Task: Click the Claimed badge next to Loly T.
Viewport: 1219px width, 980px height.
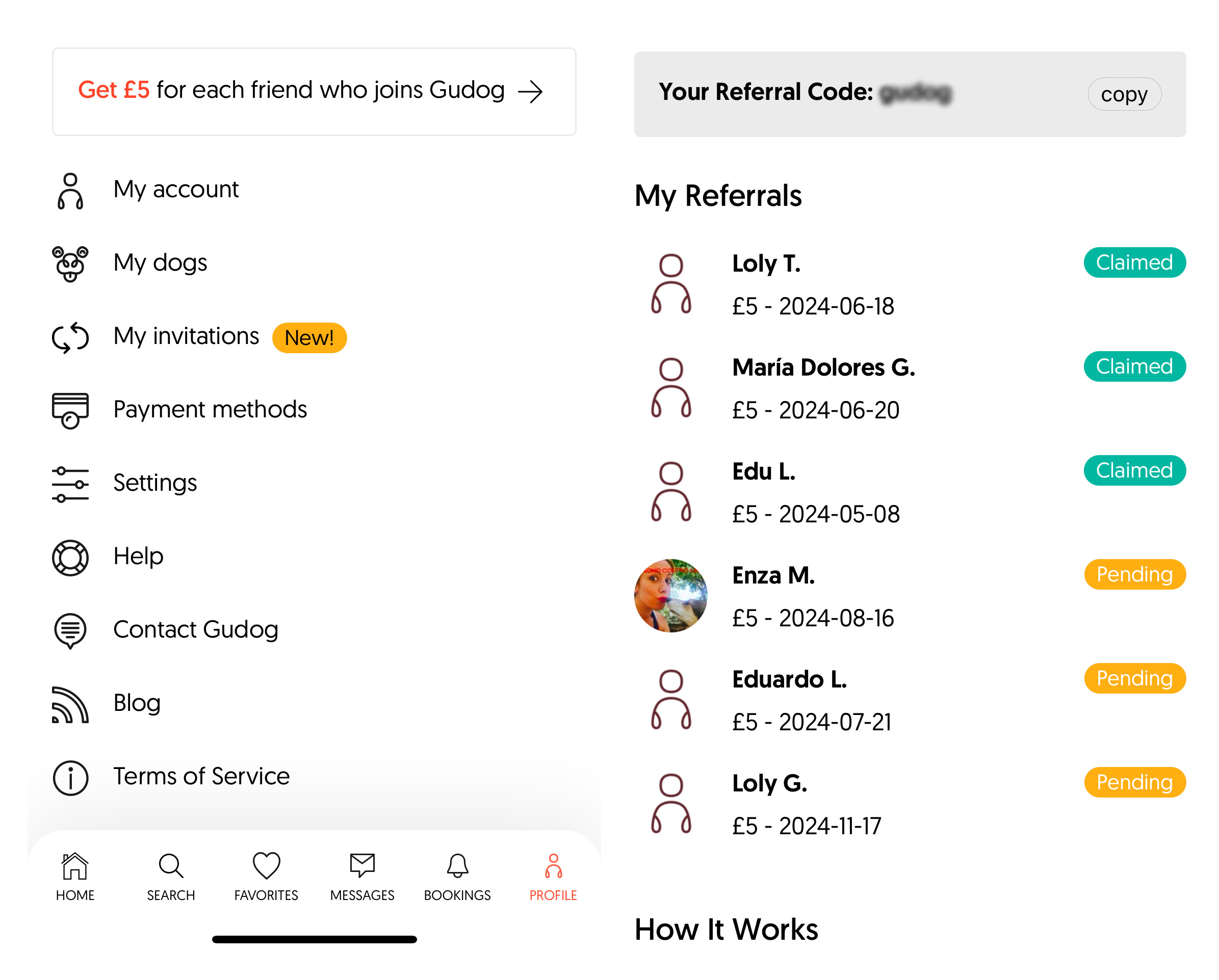Action: coord(1134,262)
